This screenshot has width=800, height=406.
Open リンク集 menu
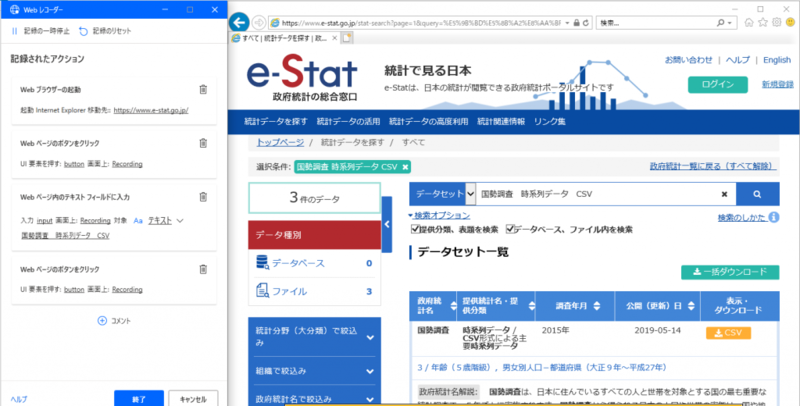coord(549,122)
